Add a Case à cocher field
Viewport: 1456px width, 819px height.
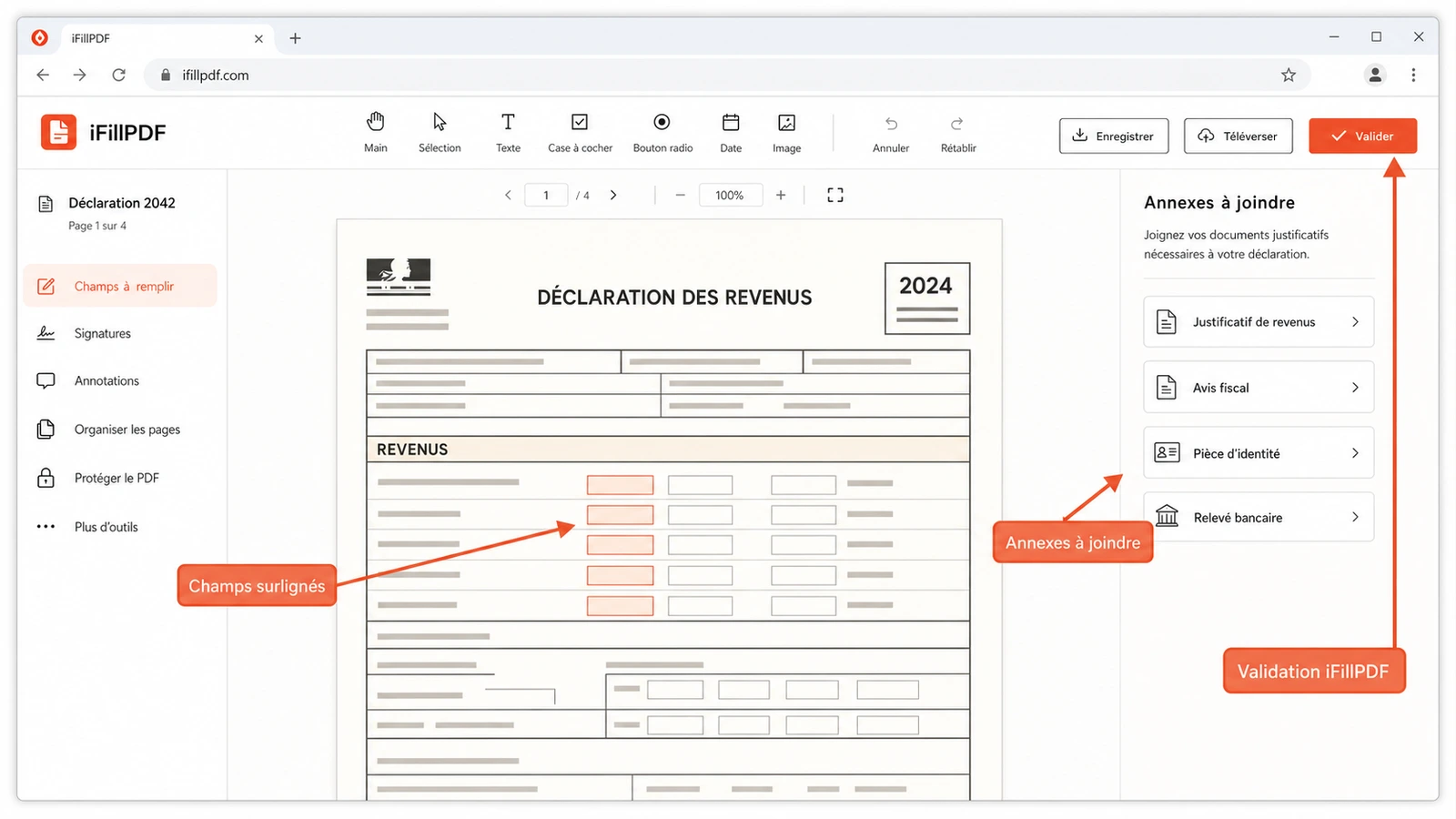(580, 132)
